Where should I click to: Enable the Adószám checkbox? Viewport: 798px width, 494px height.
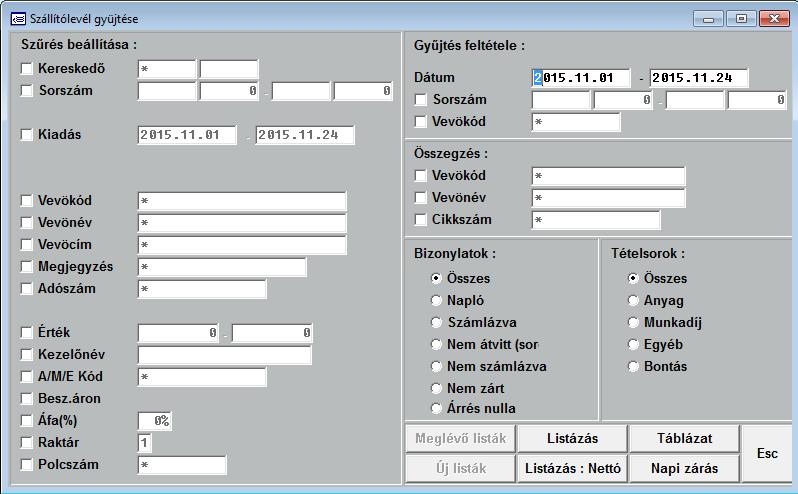pos(26,288)
